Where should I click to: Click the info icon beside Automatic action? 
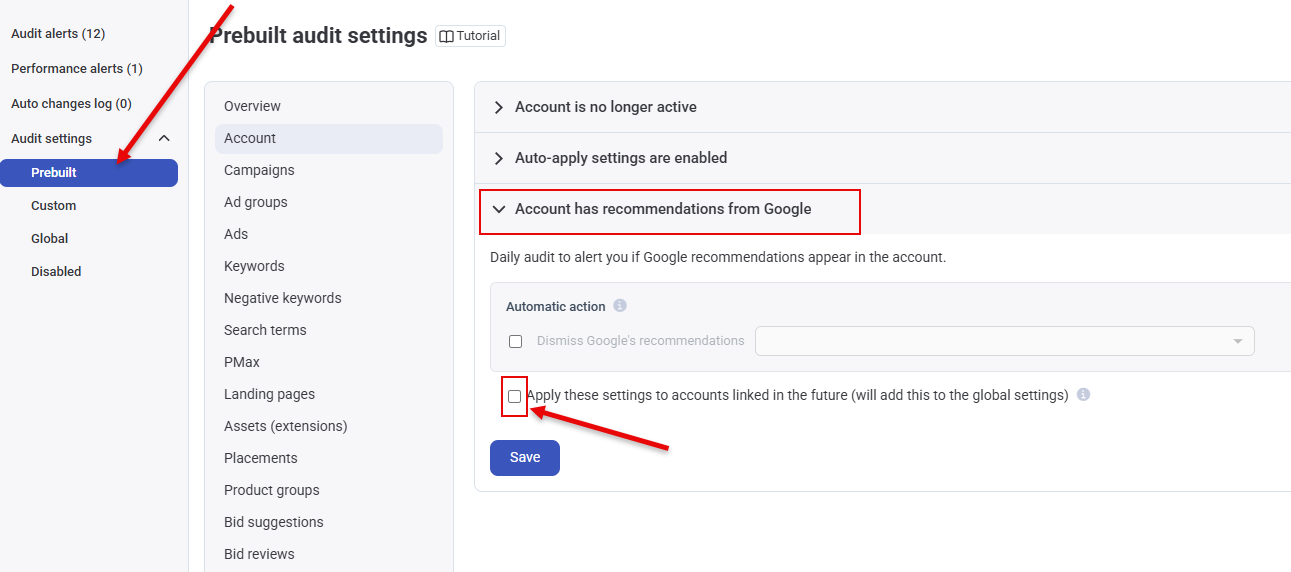620,306
